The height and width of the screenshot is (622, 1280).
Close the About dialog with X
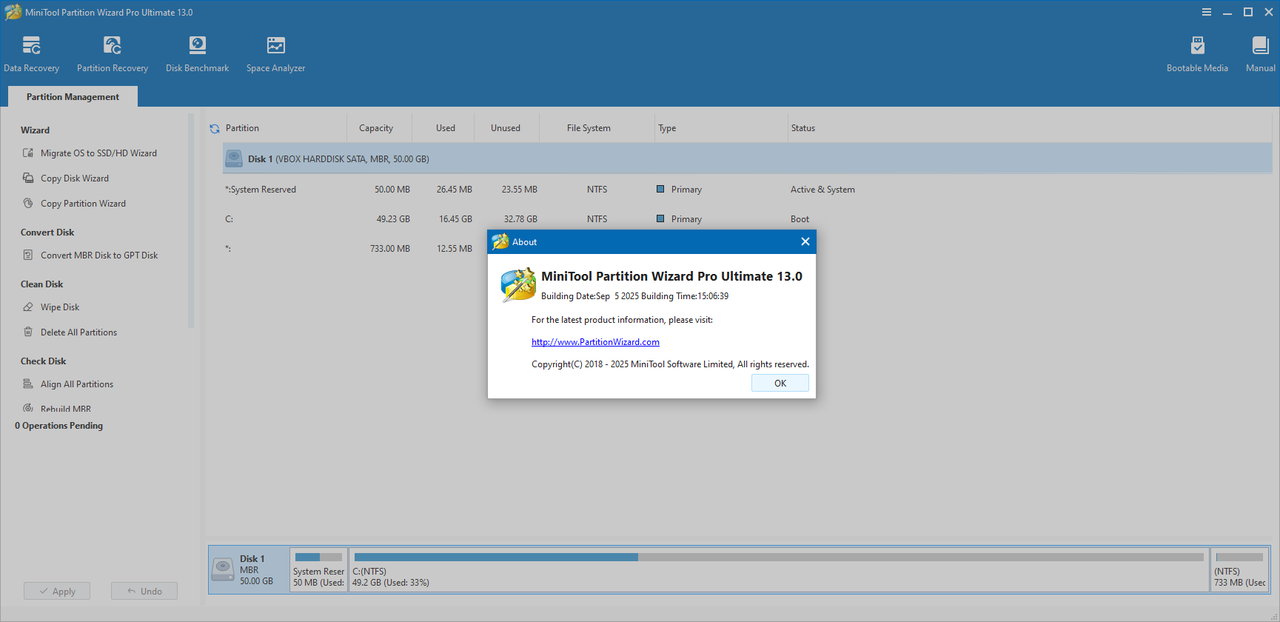[805, 241]
